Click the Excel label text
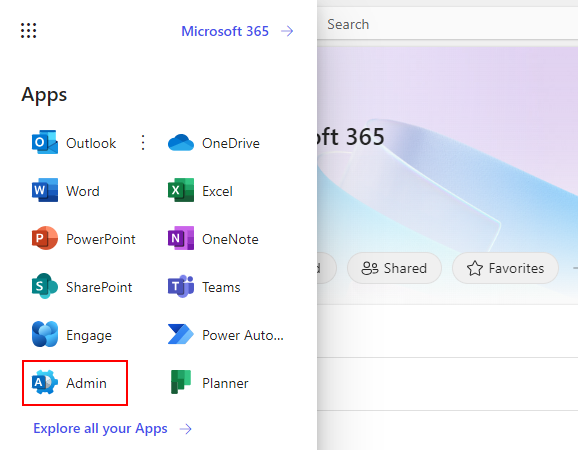578x450 pixels. 217,191
